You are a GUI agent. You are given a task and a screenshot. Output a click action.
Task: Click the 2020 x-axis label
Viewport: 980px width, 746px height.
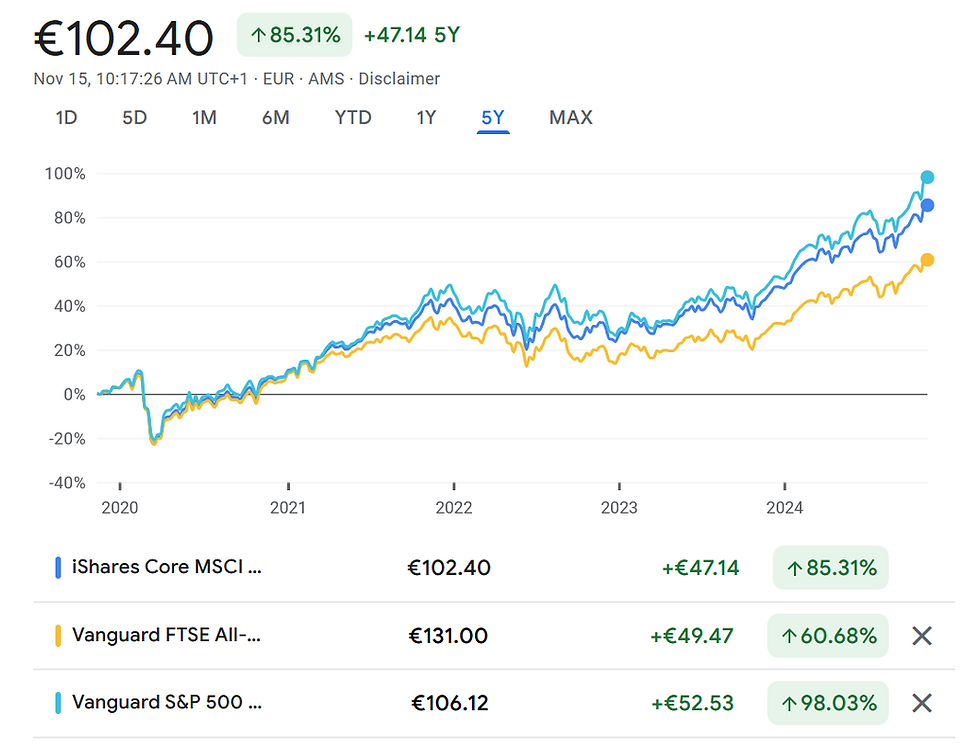119,507
